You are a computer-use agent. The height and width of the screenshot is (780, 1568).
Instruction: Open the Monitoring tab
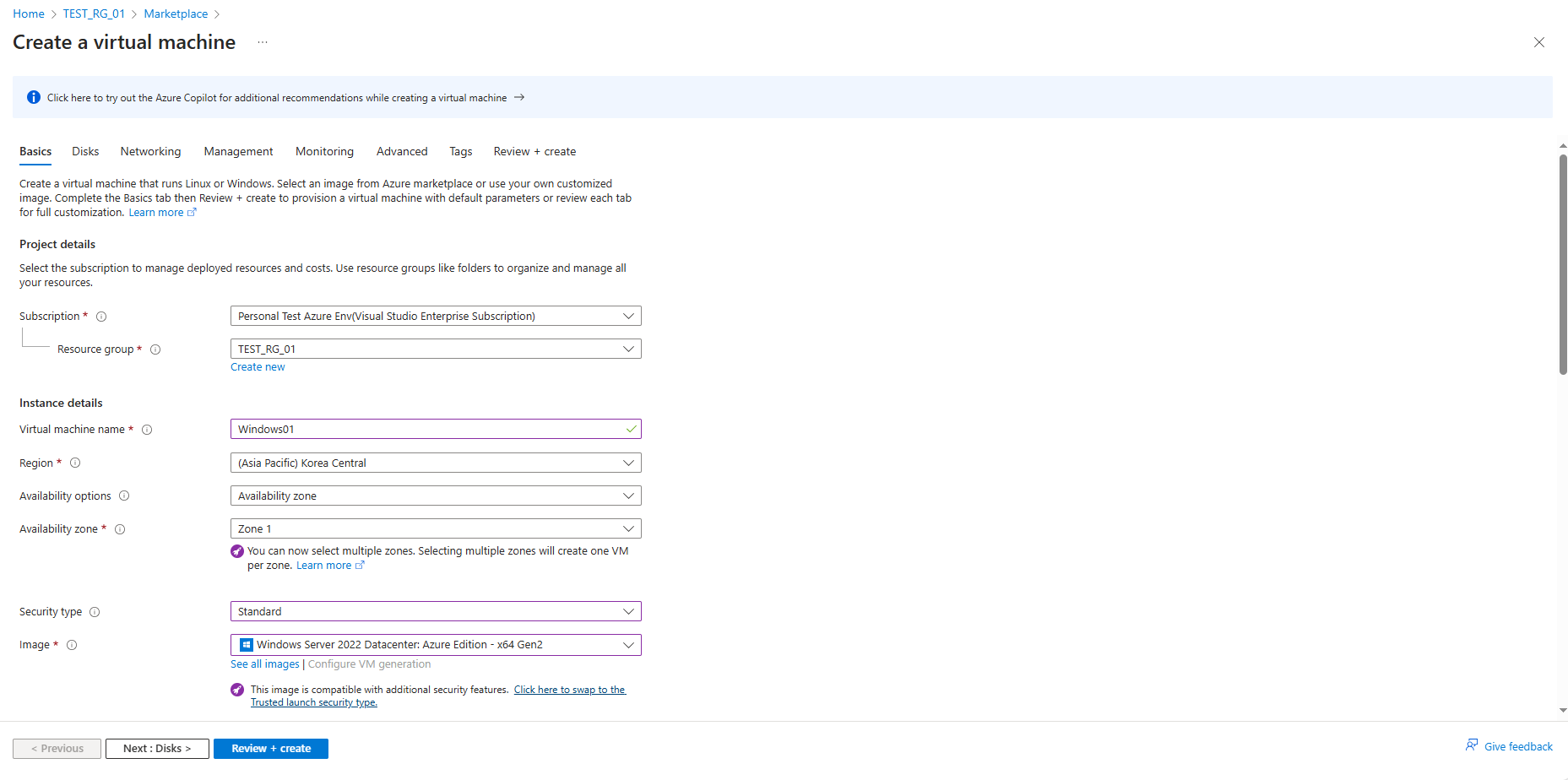pos(324,151)
